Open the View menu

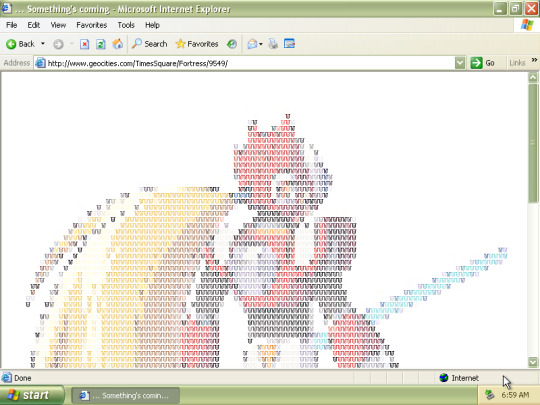point(58,25)
